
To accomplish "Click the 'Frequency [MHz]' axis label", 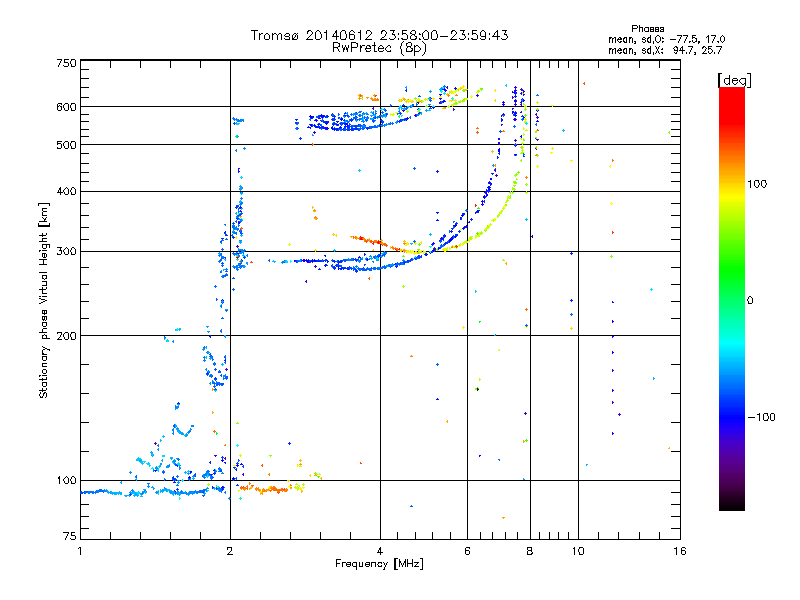I will [379, 564].
